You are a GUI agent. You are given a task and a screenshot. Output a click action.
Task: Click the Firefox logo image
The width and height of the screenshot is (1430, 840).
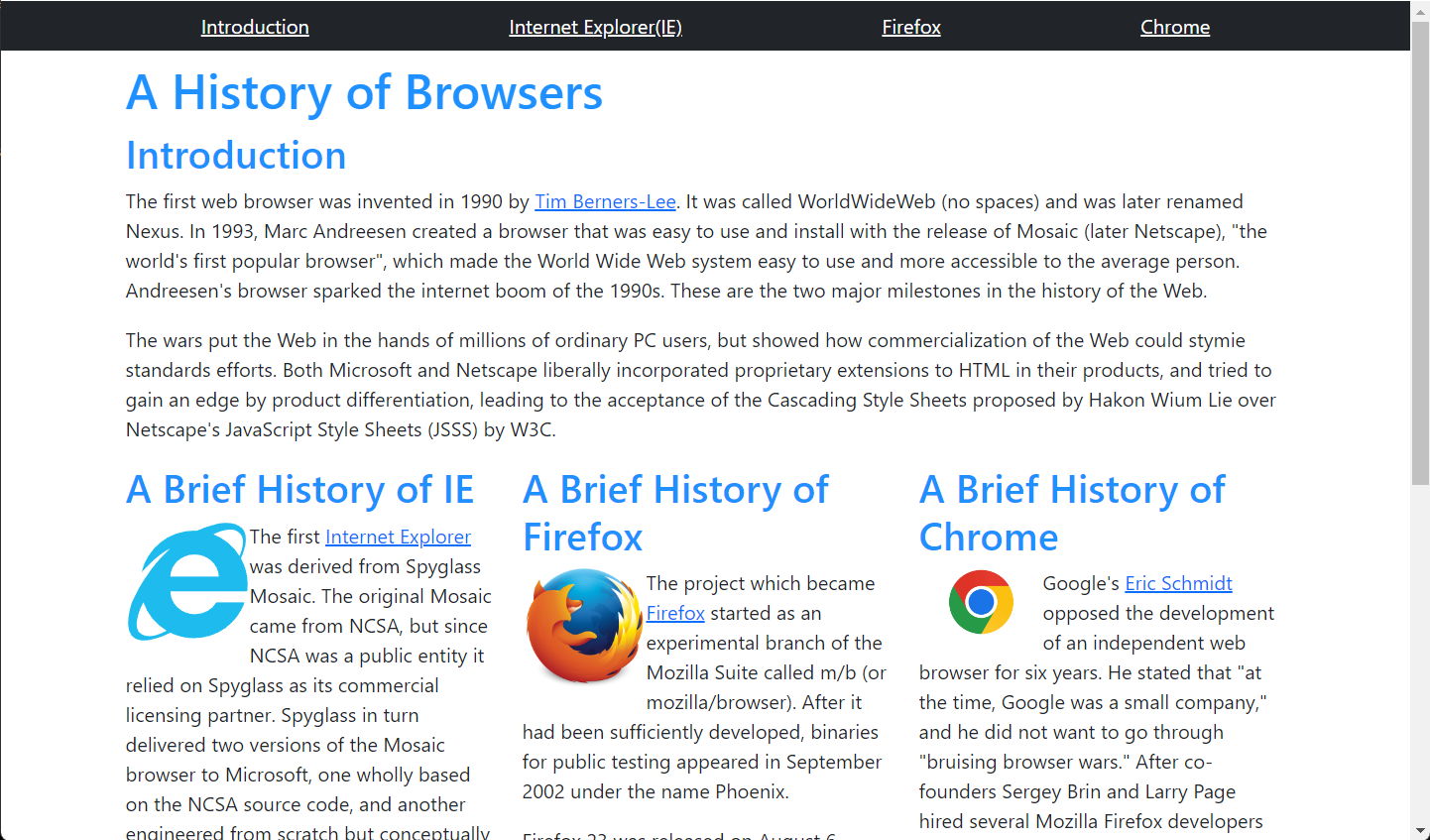click(x=583, y=626)
